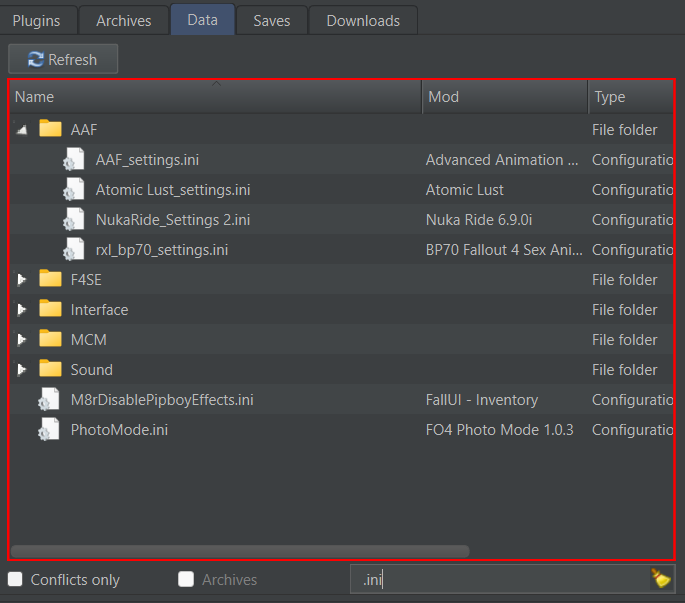Click the rxl_bp70_settings.ini file icon
Image resolution: width=685 pixels, height=603 pixels.
coord(74,249)
